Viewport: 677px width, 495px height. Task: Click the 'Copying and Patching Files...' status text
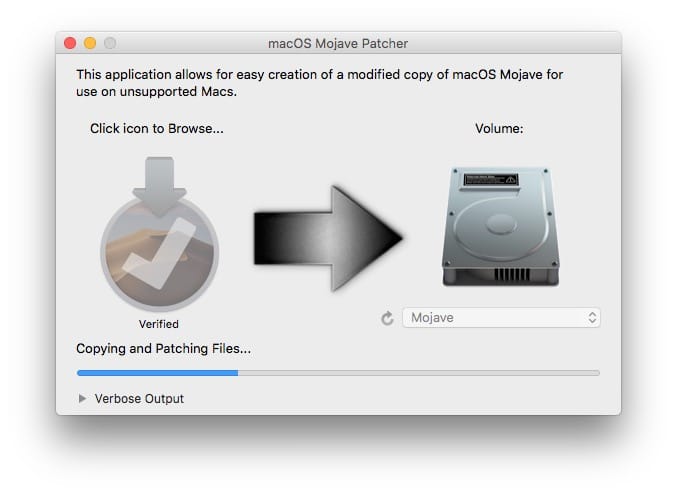(163, 349)
